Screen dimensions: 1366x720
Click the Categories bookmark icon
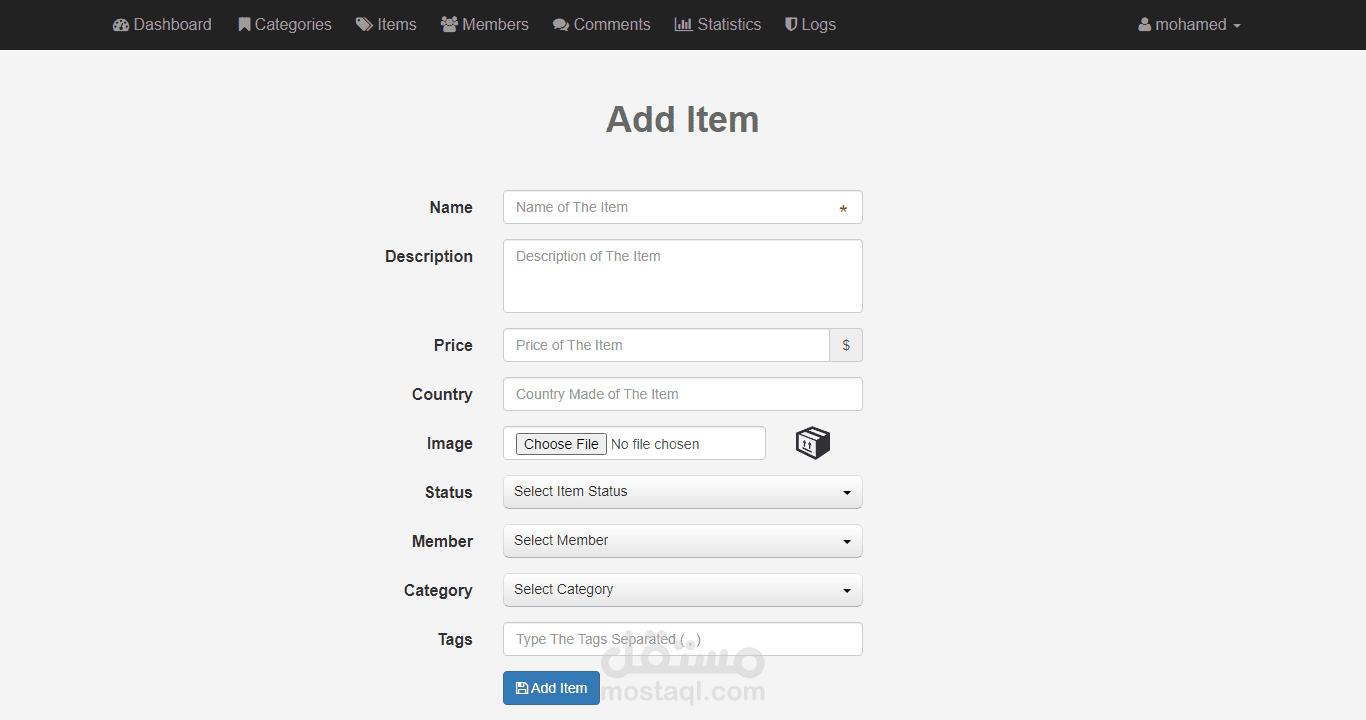[244, 25]
